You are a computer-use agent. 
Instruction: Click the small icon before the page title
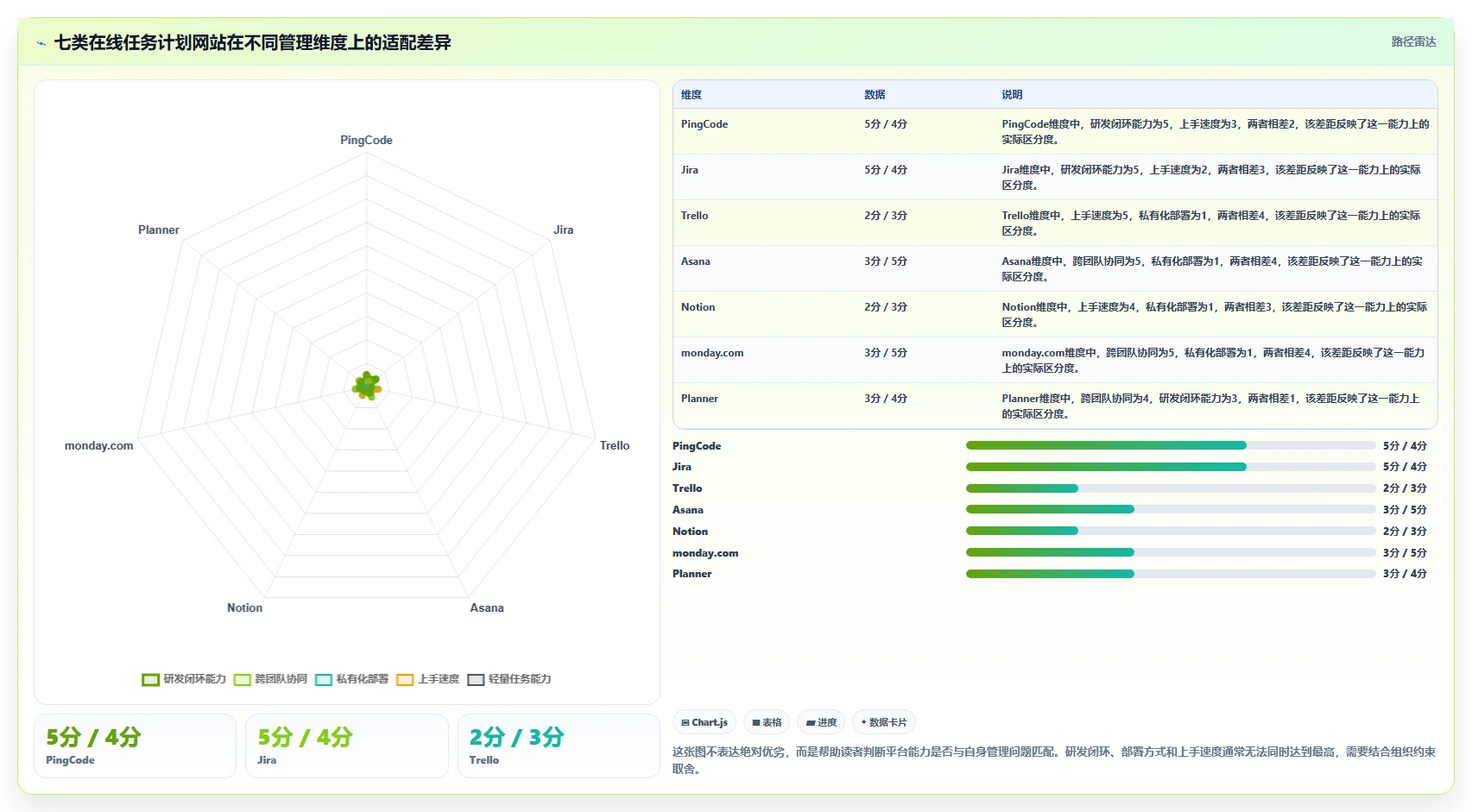41,43
